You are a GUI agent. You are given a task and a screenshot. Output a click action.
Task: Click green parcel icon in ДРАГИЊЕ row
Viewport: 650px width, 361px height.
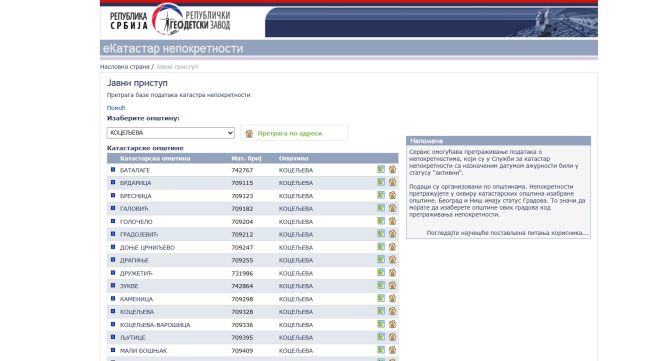click(x=381, y=259)
